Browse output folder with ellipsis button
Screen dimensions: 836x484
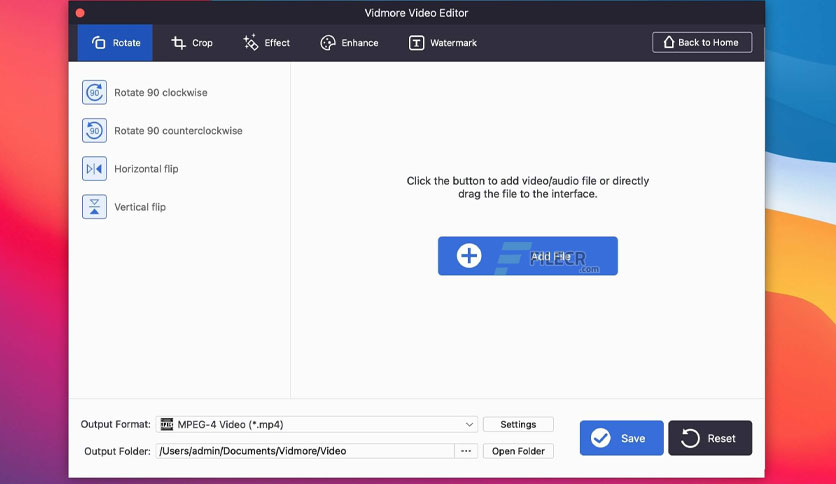point(466,451)
